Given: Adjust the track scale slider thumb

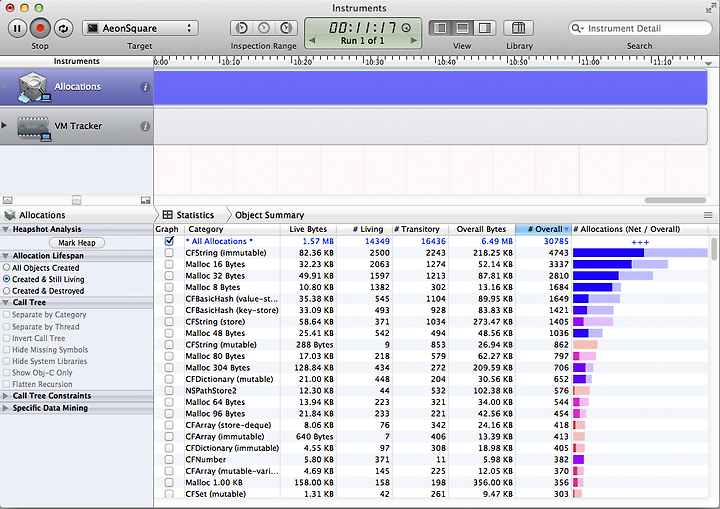Looking at the screenshot, I should point(77,200).
